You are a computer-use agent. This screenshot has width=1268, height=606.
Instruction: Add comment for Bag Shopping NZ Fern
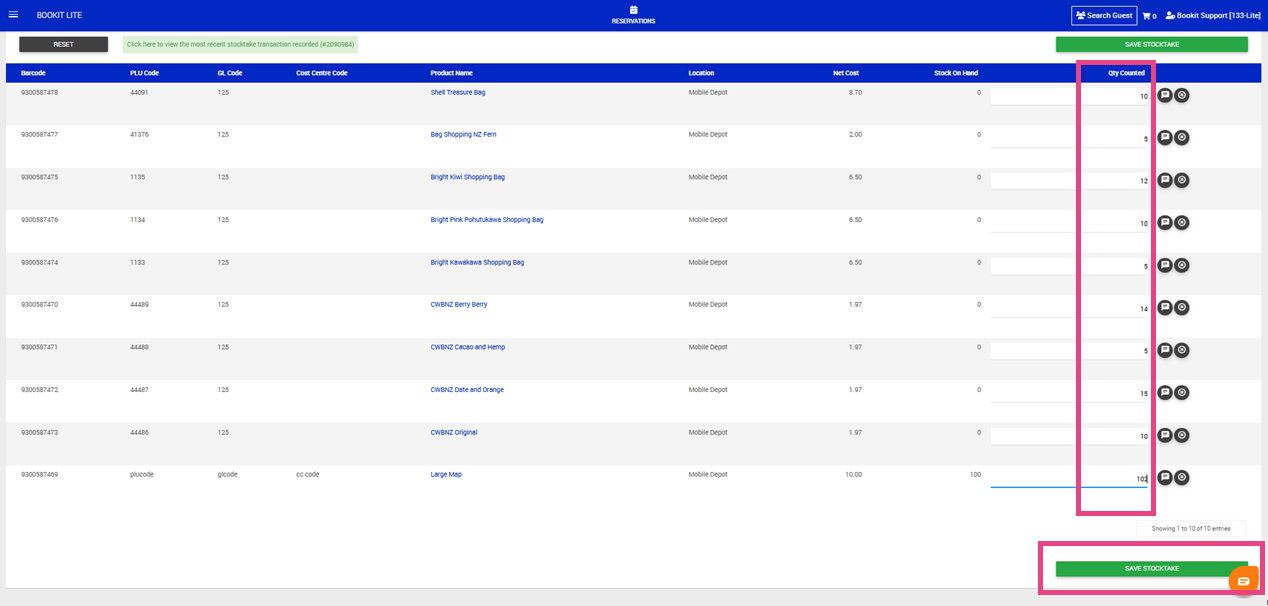click(x=1165, y=138)
